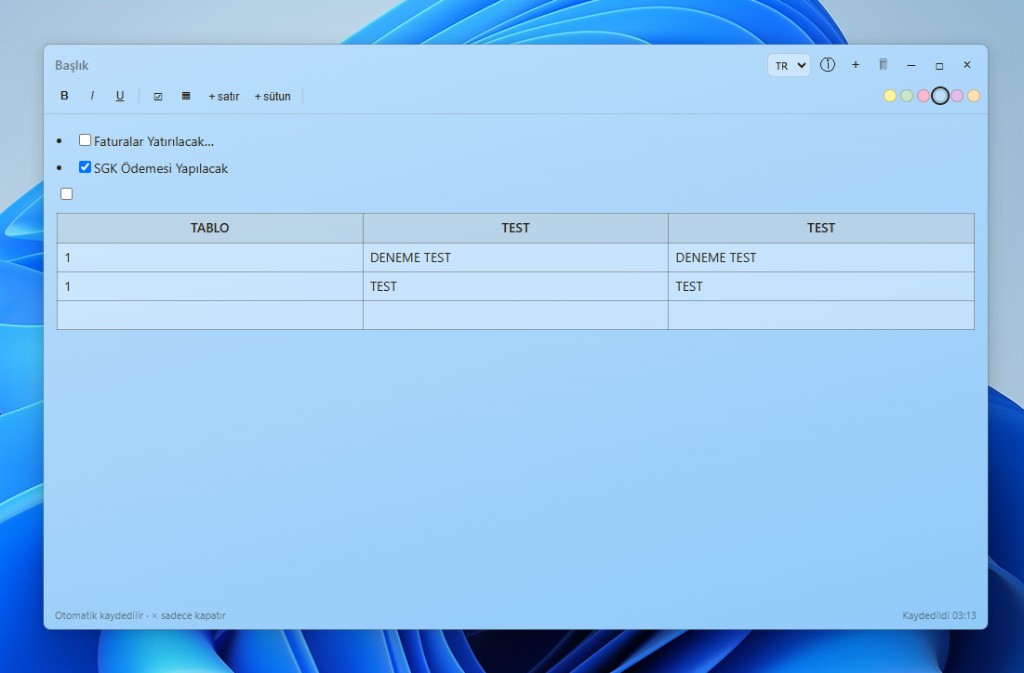Choose the purple note color
Image resolution: width=1024 pixels, height=673 pixels.
tap(957, 96)
